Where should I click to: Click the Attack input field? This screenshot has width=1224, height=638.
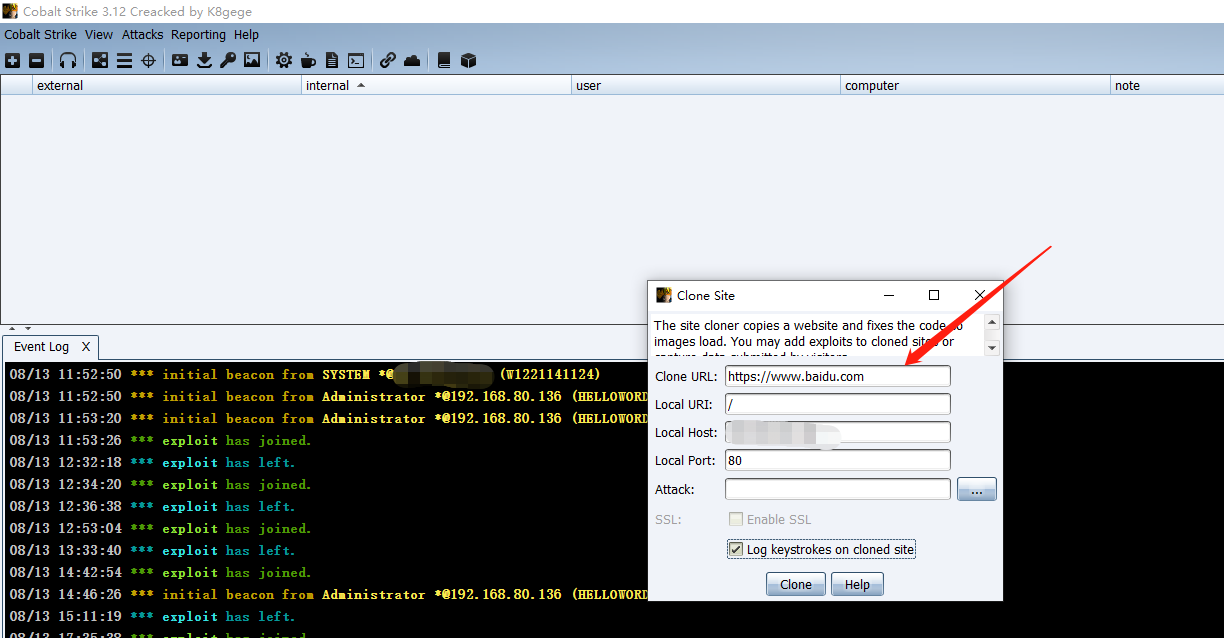[x=838, y=489]
